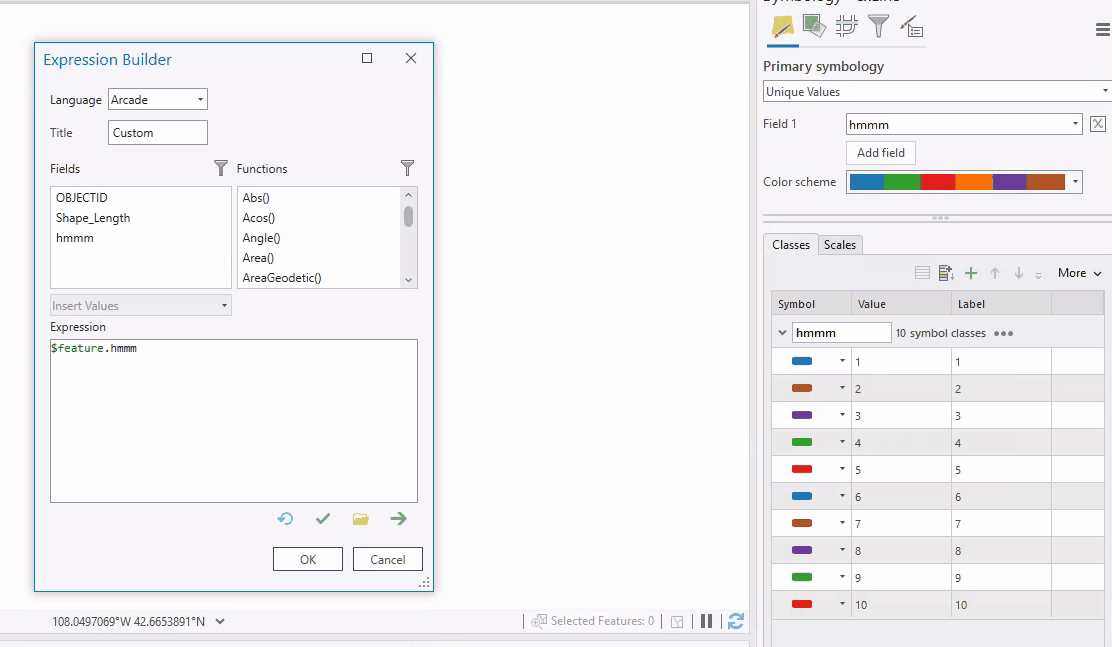Collapse the hmmm symbol group chevron
Viewport: 1112px width, 647px height.
[782, 333]
